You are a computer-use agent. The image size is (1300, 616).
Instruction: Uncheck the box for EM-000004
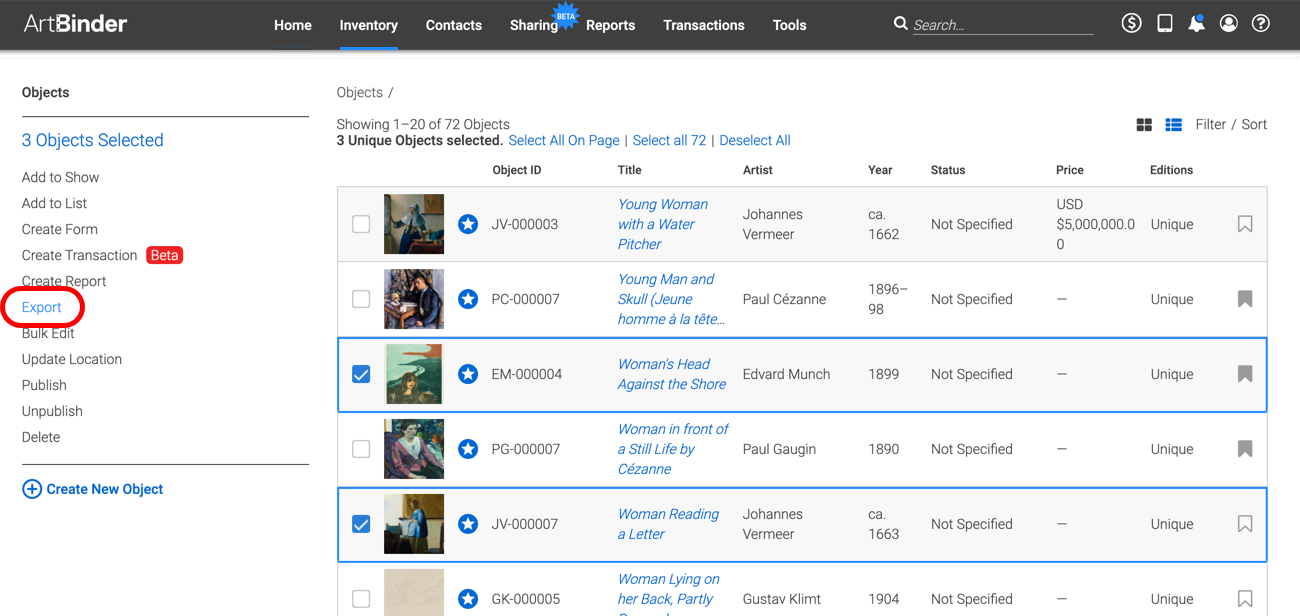click(361, 374)
